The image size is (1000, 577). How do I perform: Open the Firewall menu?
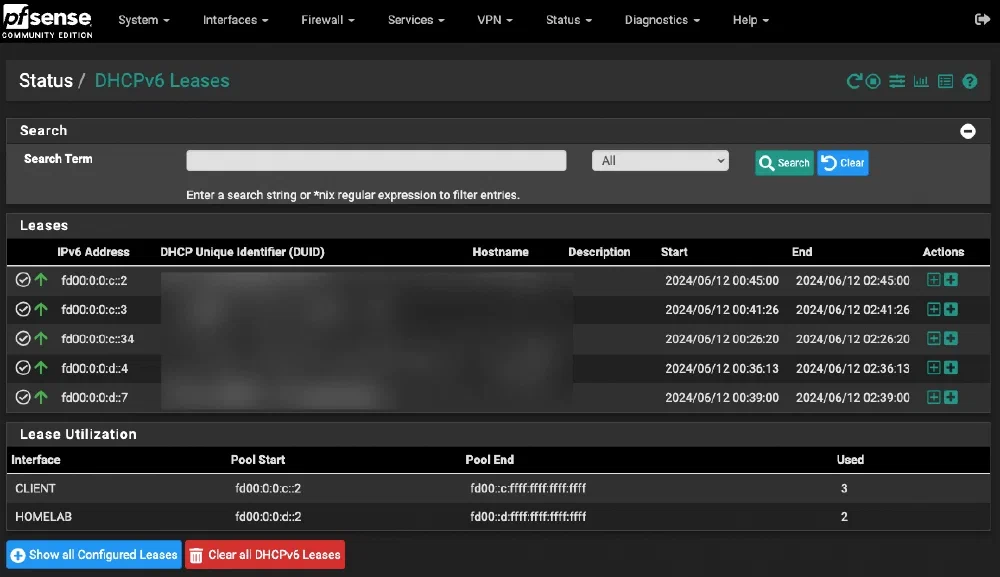tap(327, 19)
